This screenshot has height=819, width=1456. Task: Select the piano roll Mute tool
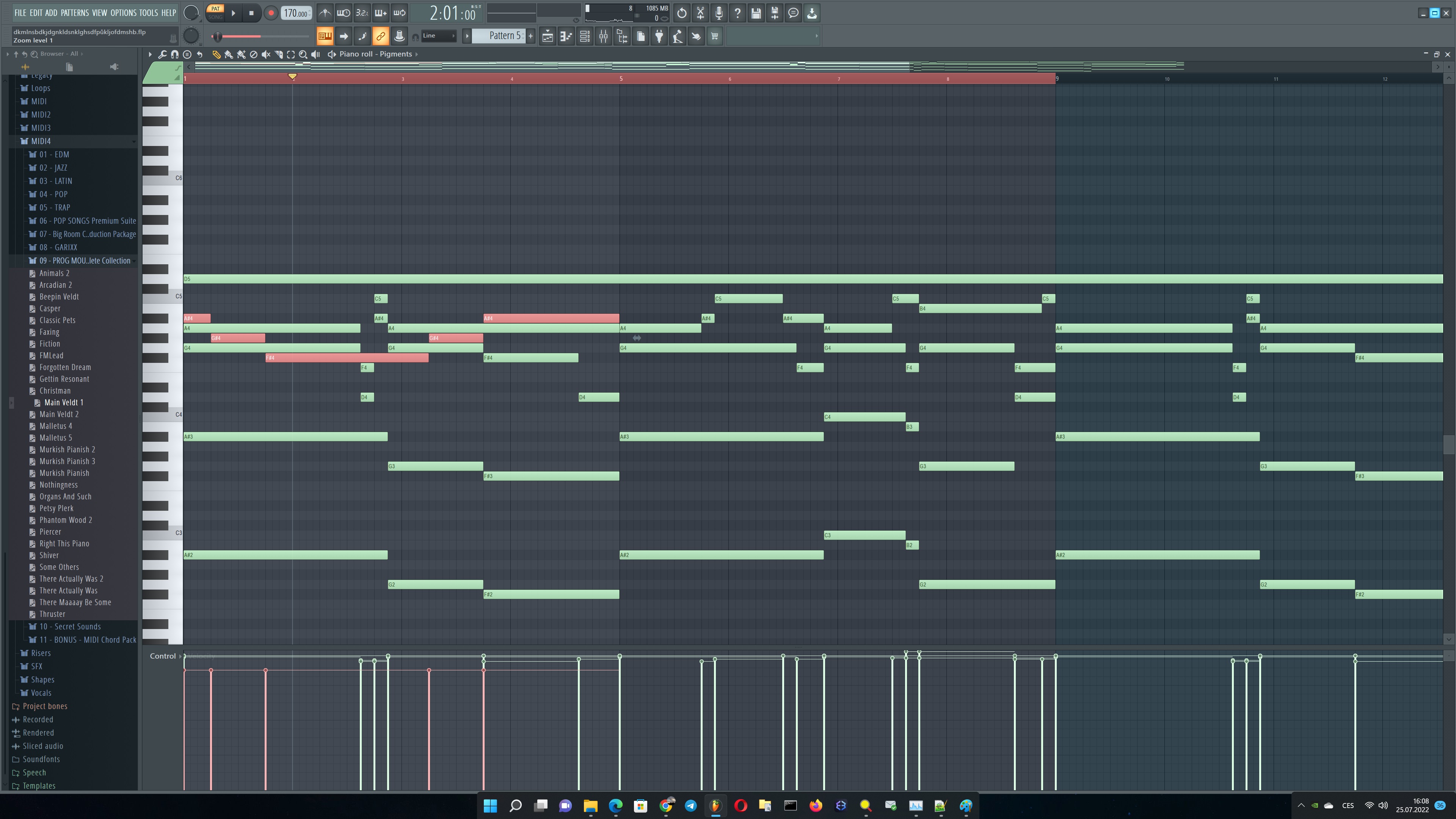[266, 54]
